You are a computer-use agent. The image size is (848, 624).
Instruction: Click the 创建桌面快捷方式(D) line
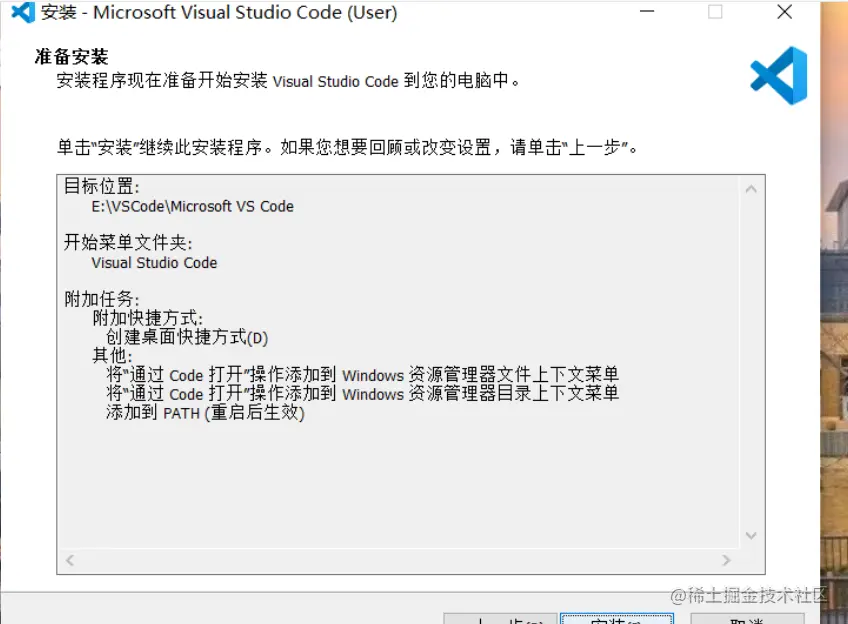187,337
